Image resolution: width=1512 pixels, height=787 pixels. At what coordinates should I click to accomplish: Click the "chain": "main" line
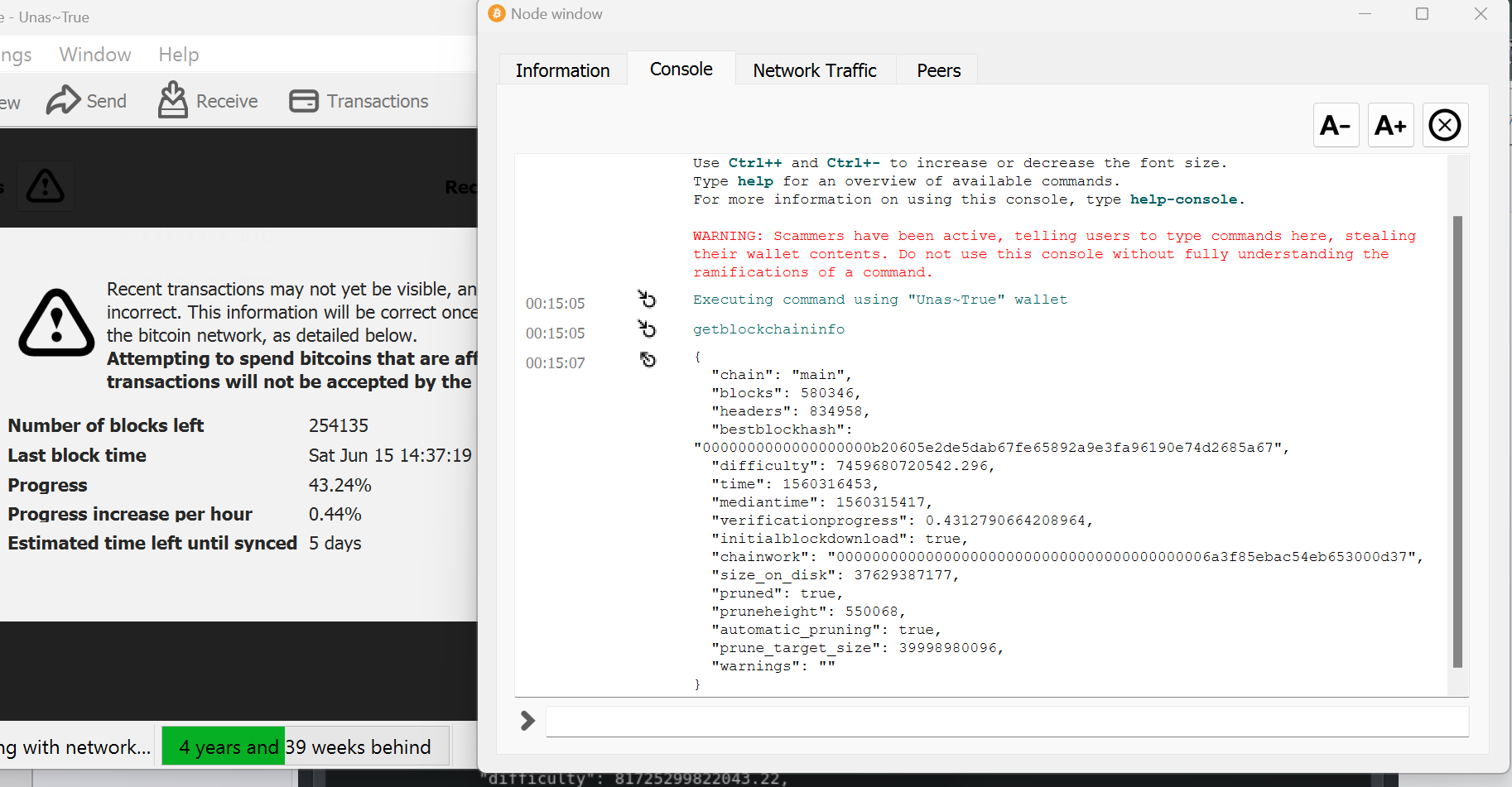point(782,375)
